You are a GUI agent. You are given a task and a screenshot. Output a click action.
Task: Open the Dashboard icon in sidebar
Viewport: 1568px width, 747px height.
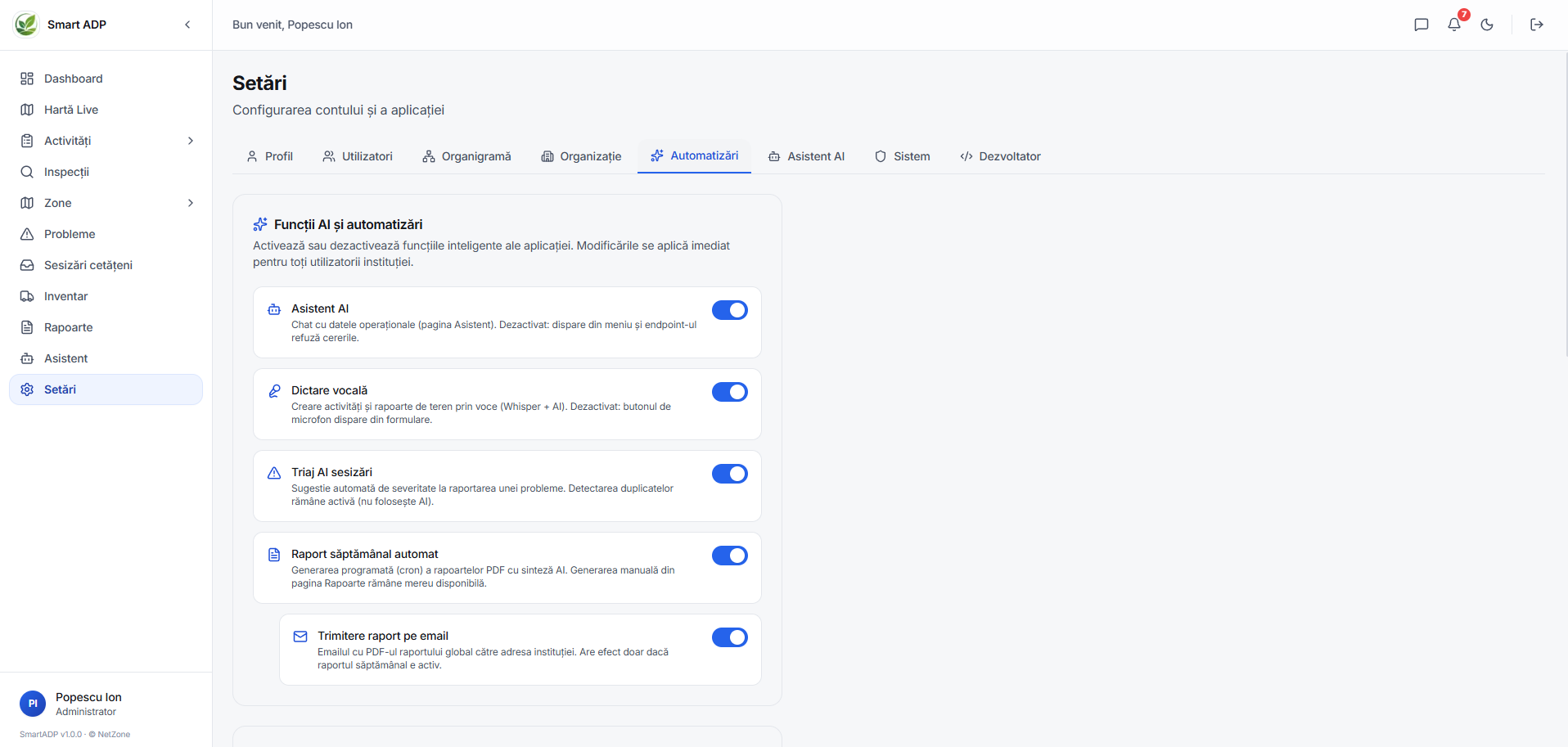click(x=27, y=79)
